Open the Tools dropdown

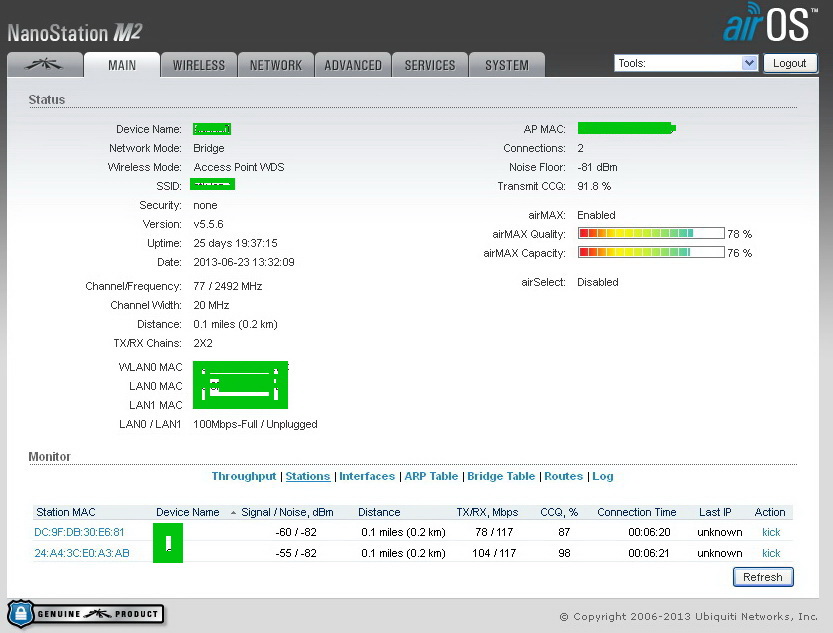click(x=686, y=63)
